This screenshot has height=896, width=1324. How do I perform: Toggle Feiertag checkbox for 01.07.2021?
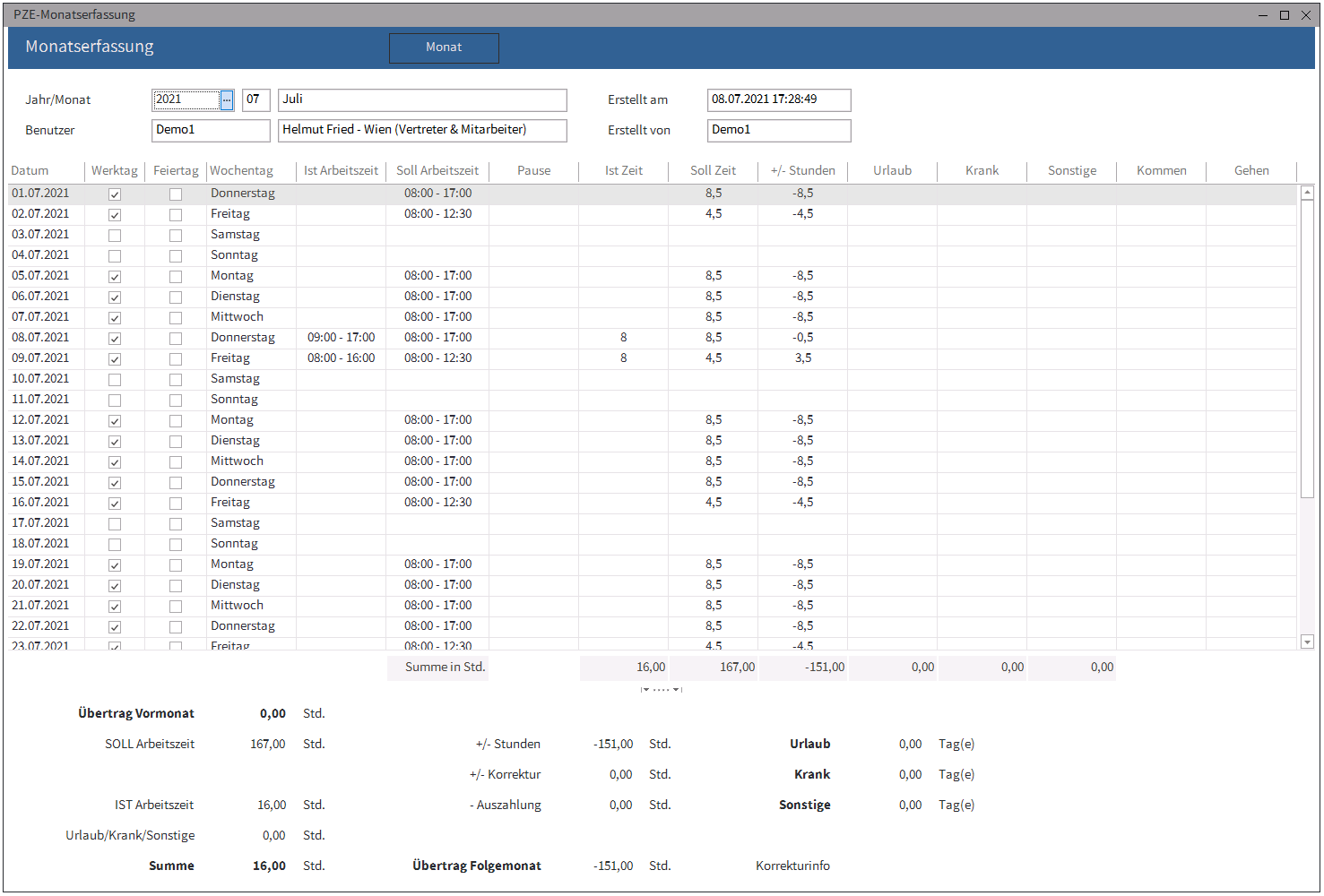tap(176, 194)
